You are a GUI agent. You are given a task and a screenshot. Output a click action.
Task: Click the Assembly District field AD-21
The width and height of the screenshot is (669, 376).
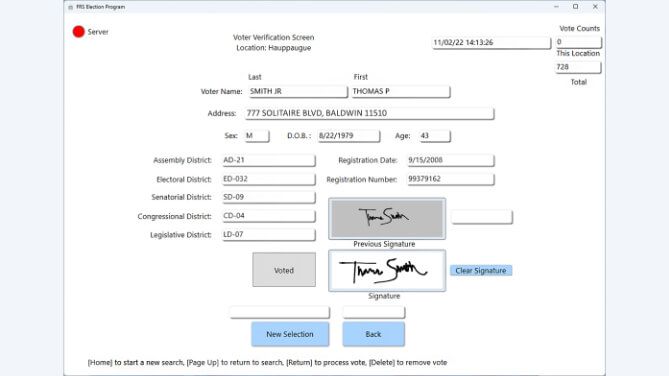click(269, 160)
